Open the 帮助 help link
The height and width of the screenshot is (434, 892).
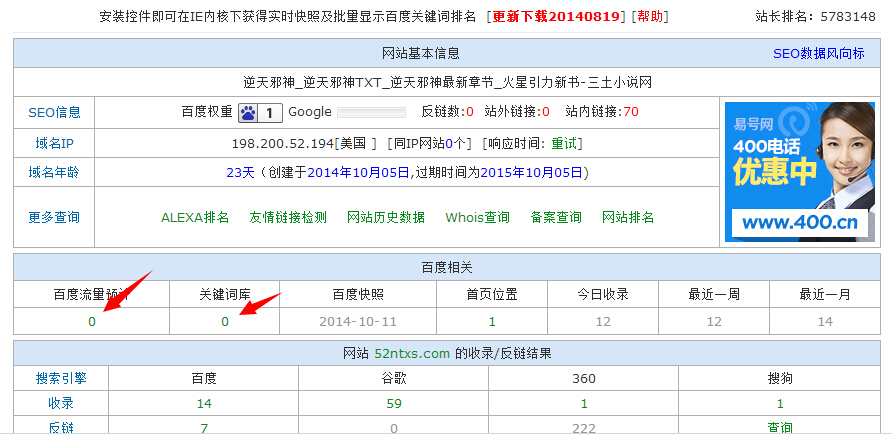(650, 16)
